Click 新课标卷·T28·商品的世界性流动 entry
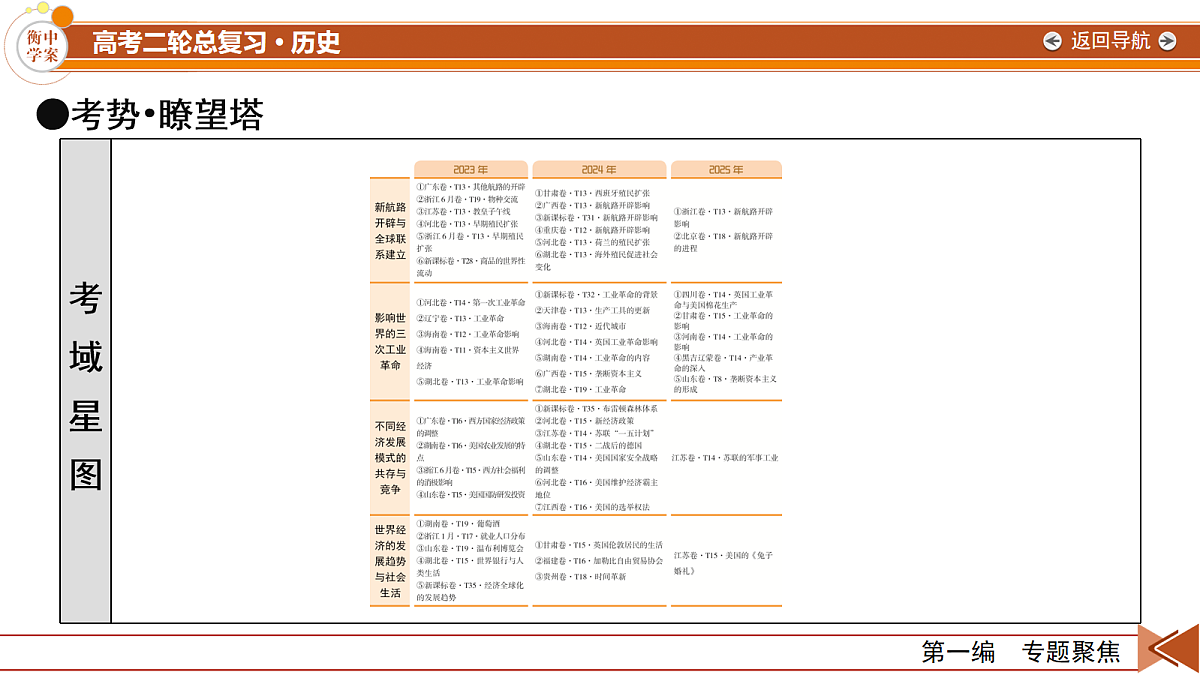Viewport: 1200px width, 675px height. (x=470, y=267)
